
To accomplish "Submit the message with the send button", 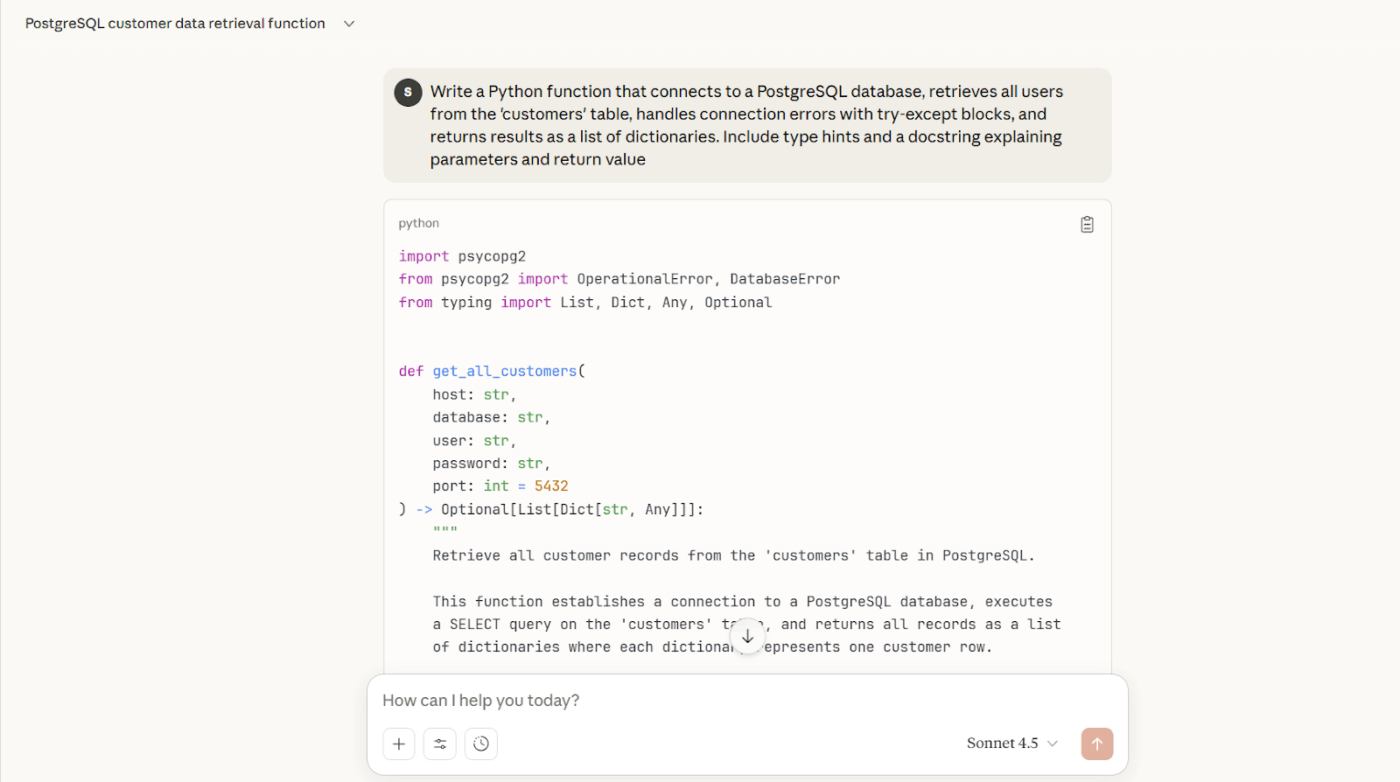I will point(1097,743).
